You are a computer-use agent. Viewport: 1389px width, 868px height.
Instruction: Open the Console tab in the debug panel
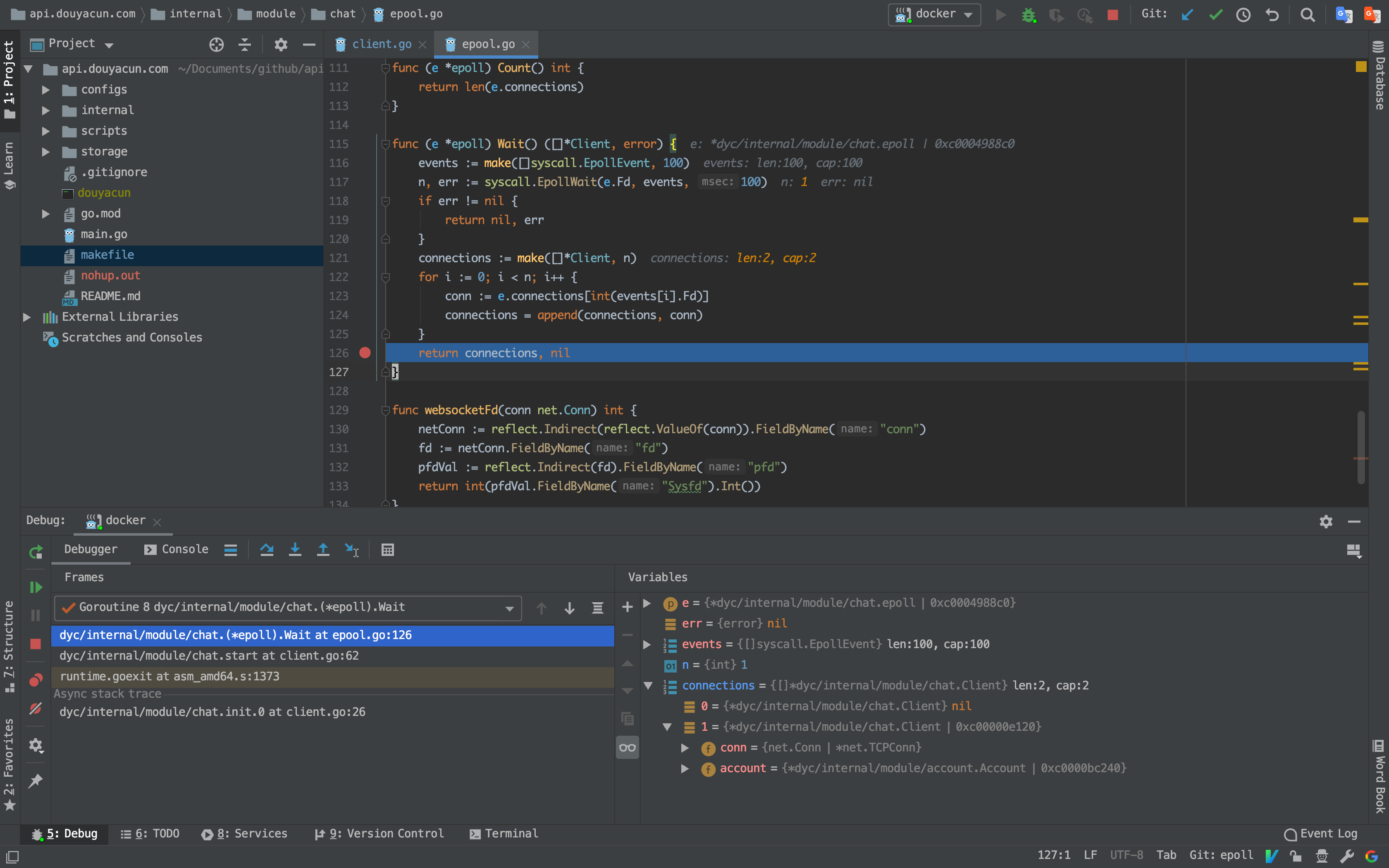(x=176, y=549)
